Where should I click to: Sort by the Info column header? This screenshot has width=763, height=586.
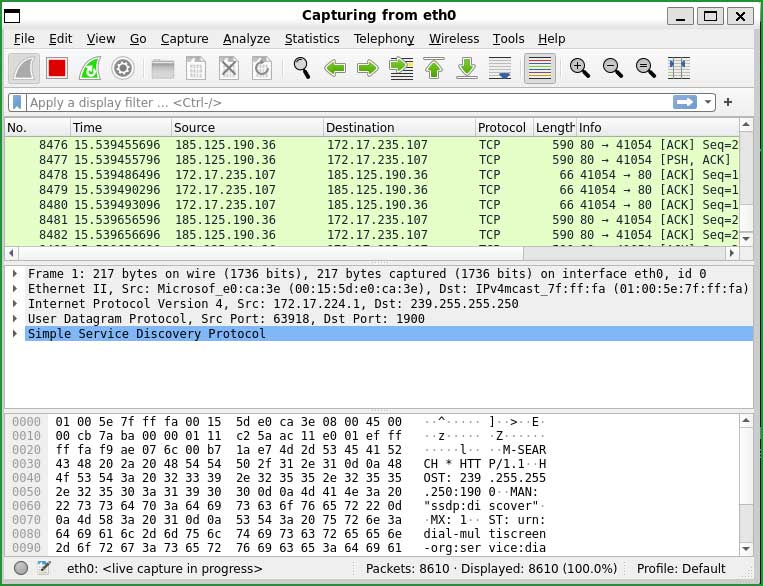coord(657,128)
